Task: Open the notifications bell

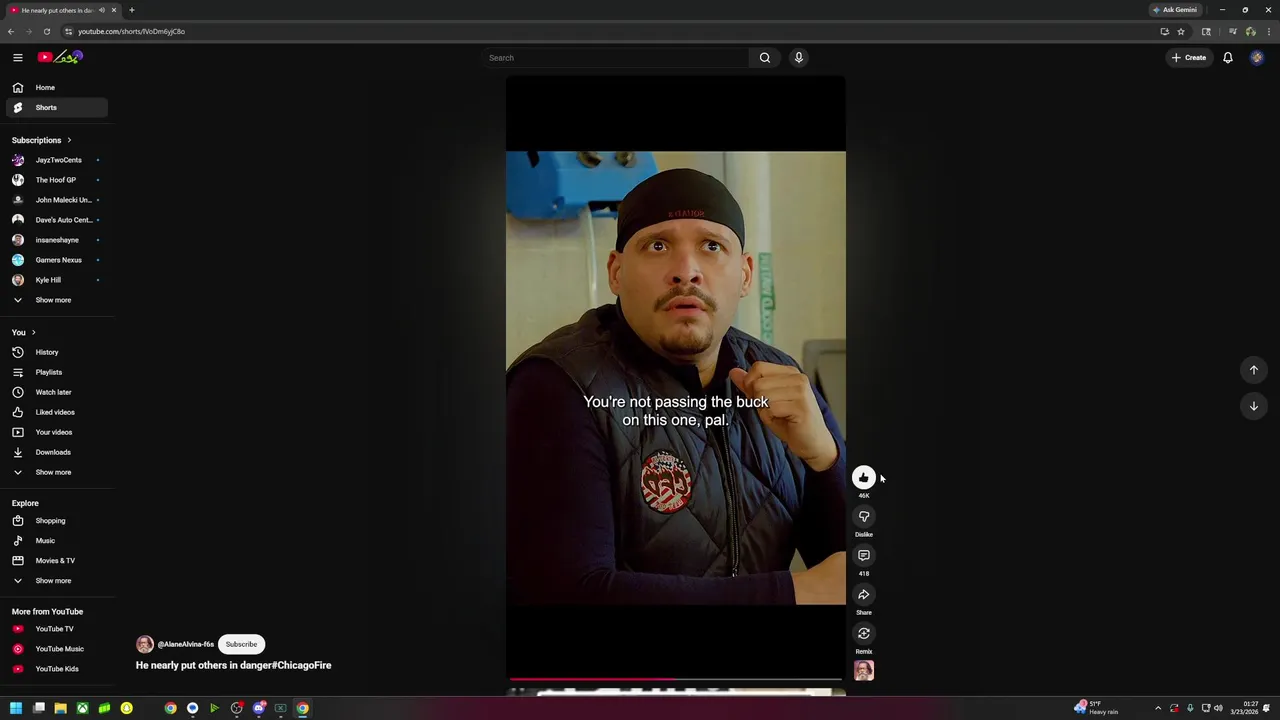Action: 1228,58
